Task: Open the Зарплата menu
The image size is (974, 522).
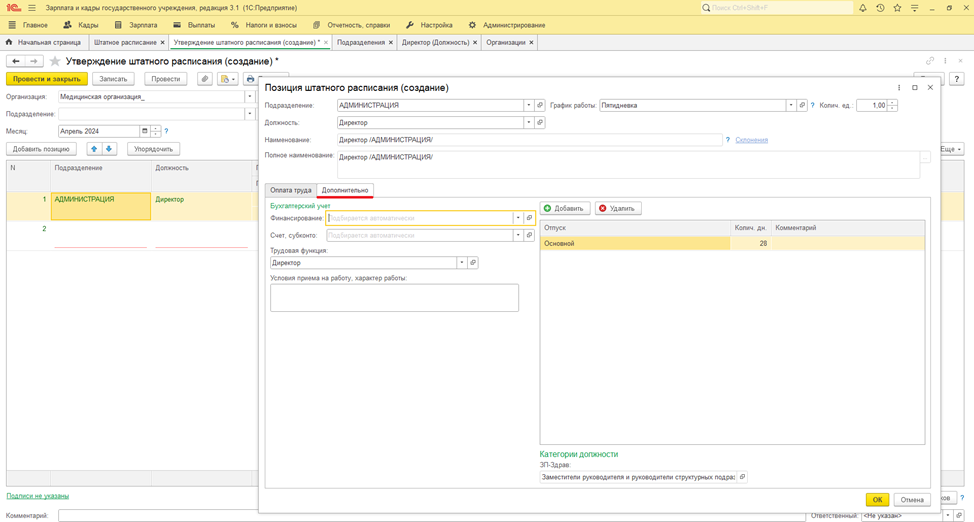Action: click(x=136, y=25)
